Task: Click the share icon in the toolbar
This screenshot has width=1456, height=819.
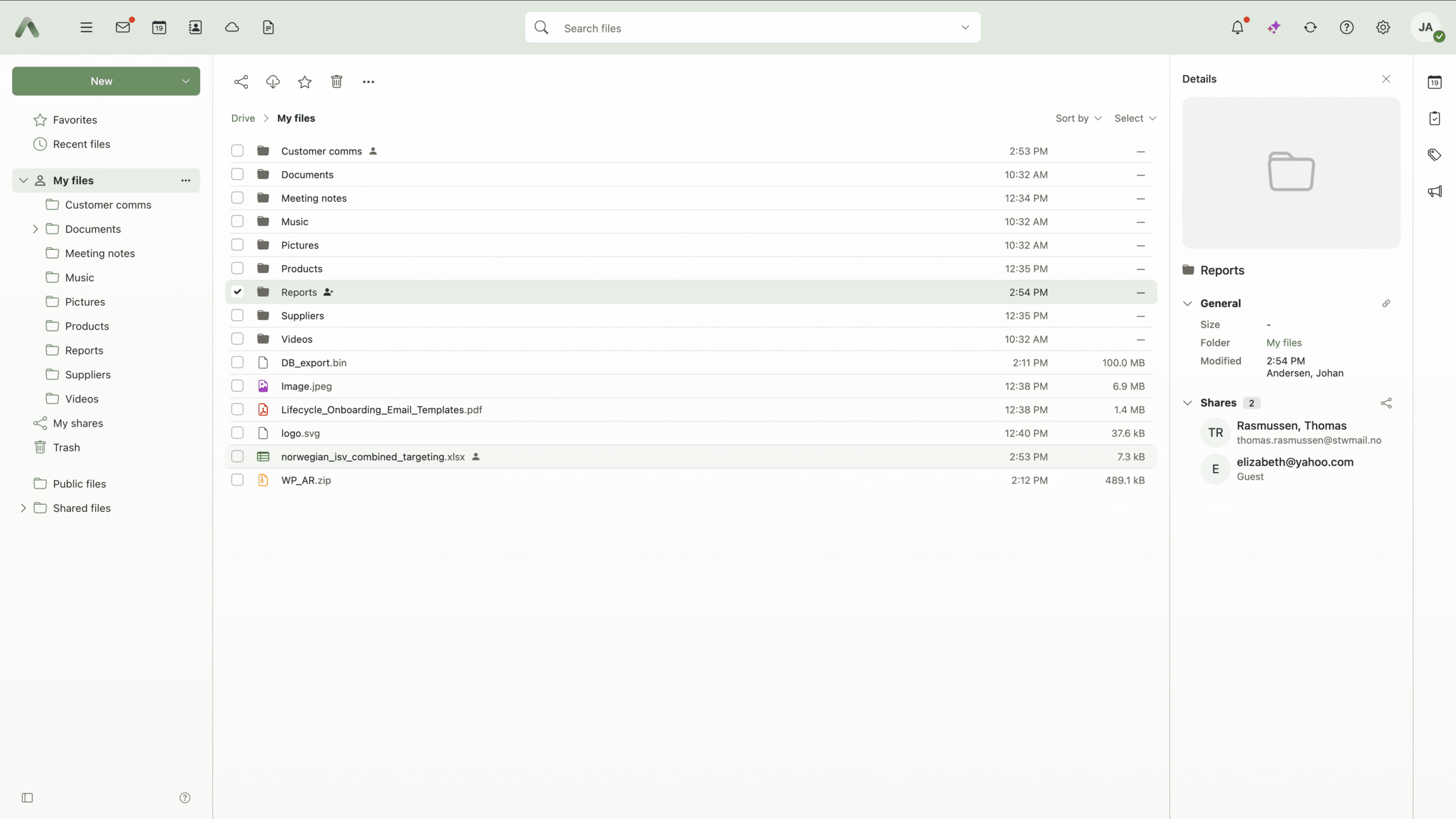Action: click(x=241, y=82)
